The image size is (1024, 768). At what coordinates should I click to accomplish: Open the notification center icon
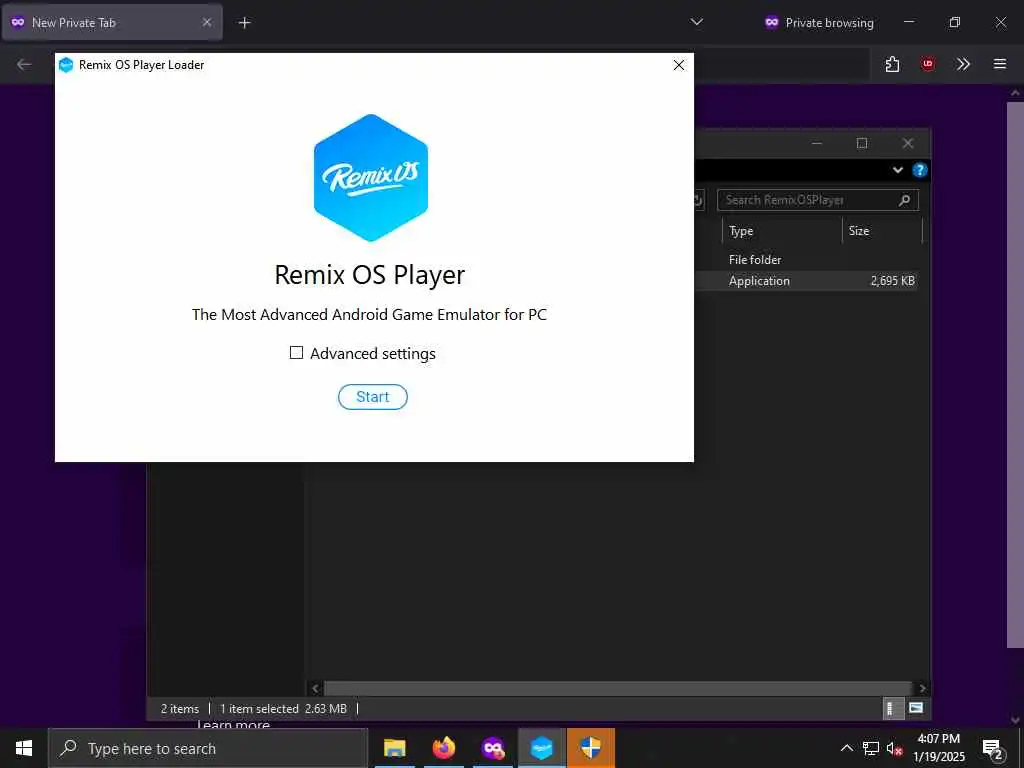[993, 748]
